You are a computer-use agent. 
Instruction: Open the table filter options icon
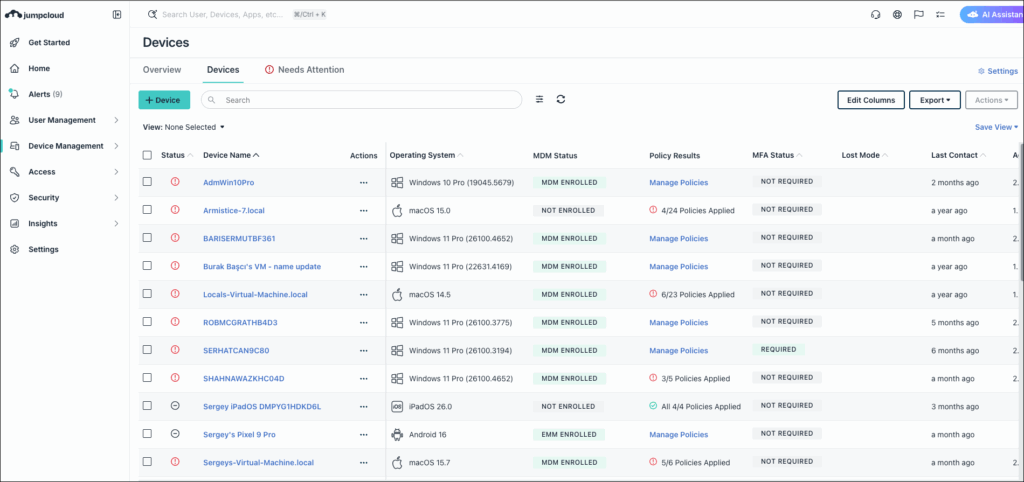click(540, 100)
